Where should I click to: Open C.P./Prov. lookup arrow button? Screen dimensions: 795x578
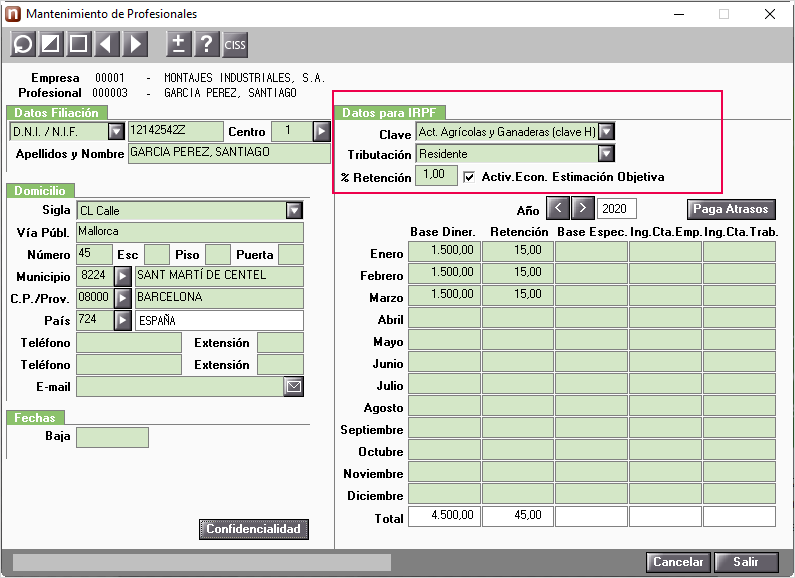pos(123,298)
